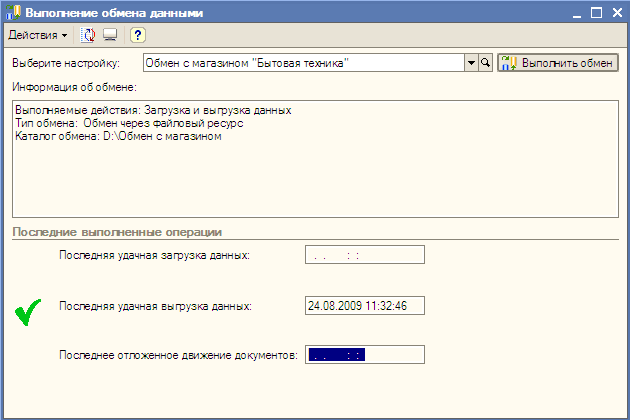
Task: Minimize the data exchange window
Action: coord(578,13)
